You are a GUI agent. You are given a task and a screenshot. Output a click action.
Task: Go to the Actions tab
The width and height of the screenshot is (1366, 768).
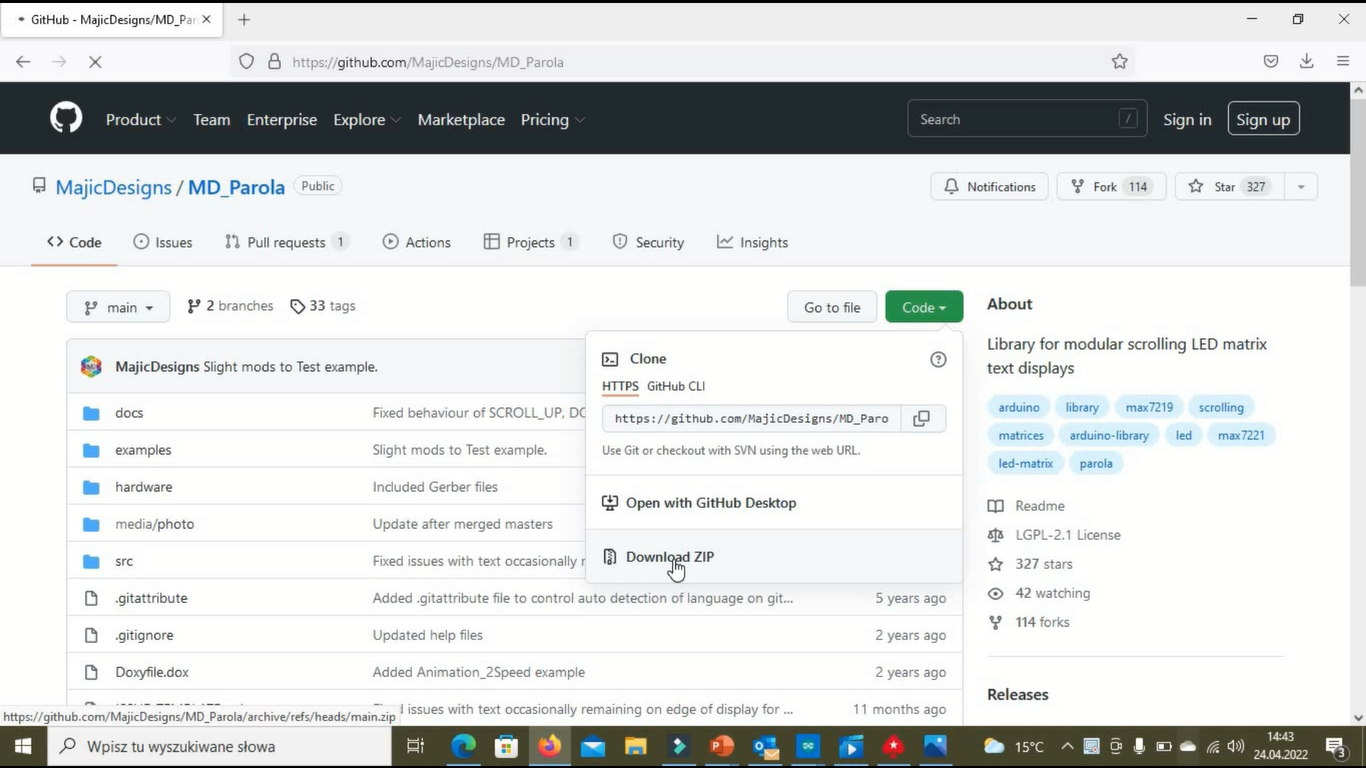pos(416,242)
